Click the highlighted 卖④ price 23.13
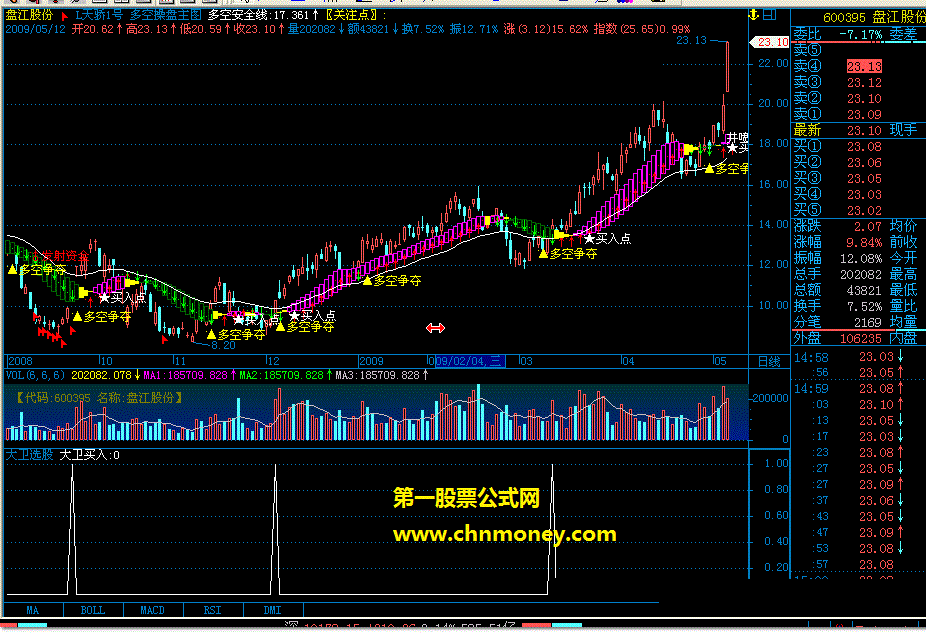This screenshot has width=926, height=633. pos(864,66)
